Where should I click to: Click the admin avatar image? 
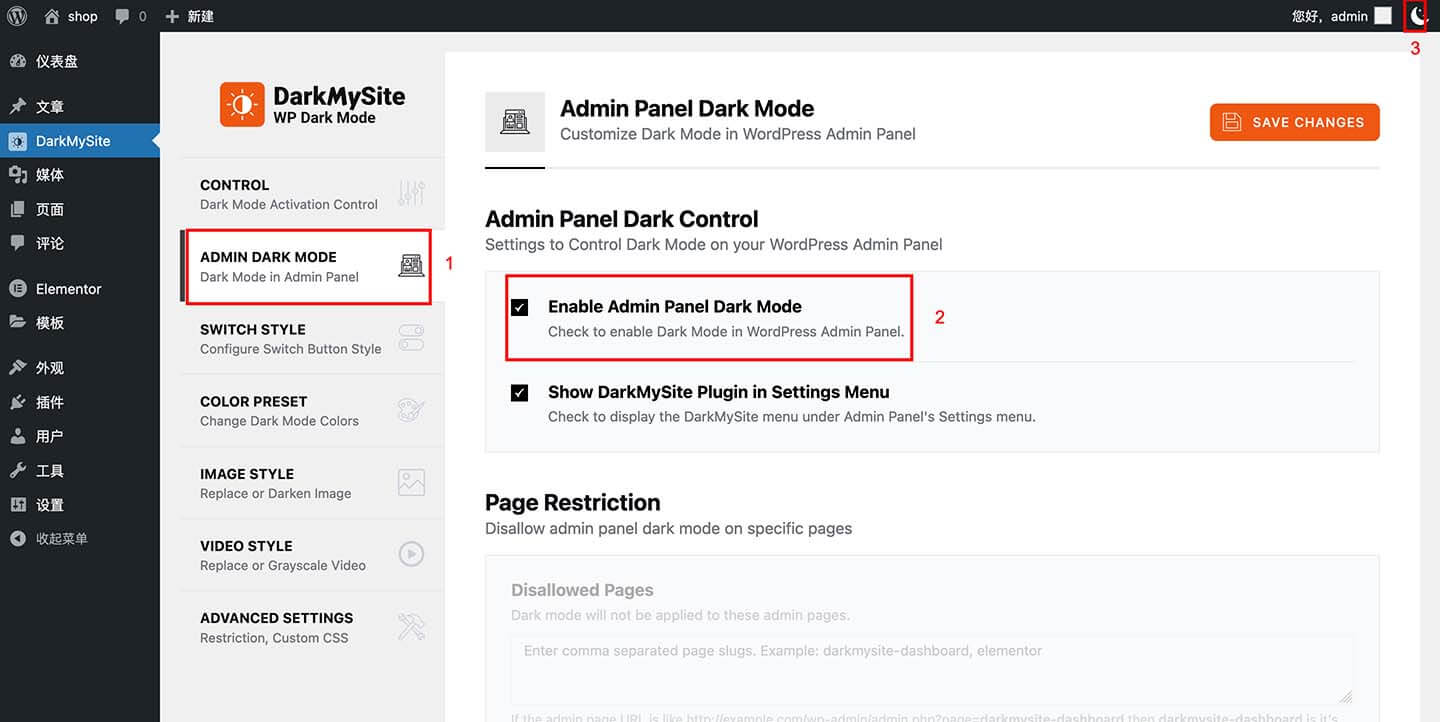coord(1383,16)
